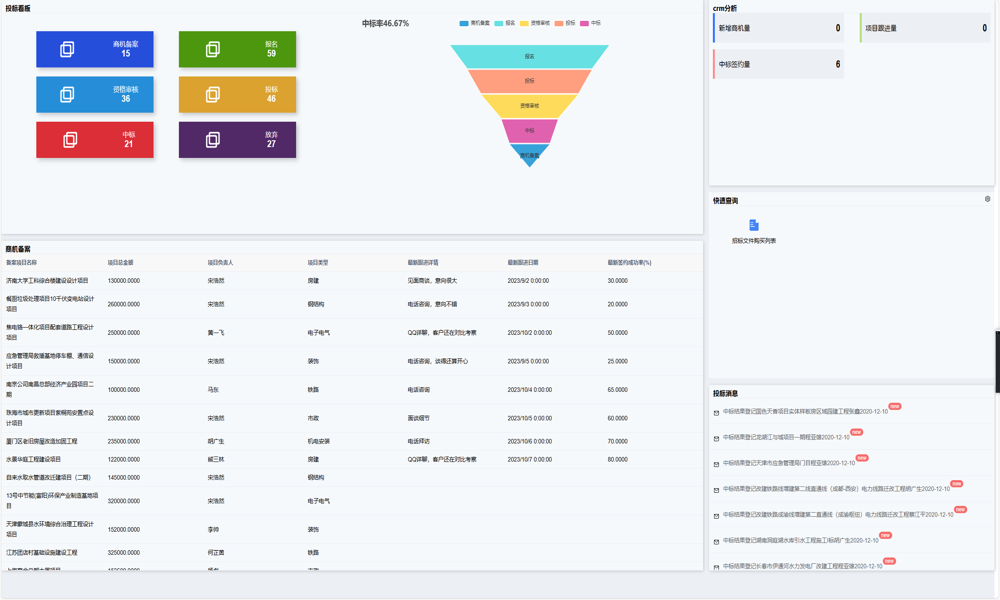Open the 天津市应急管理局 bid result message

789,463
